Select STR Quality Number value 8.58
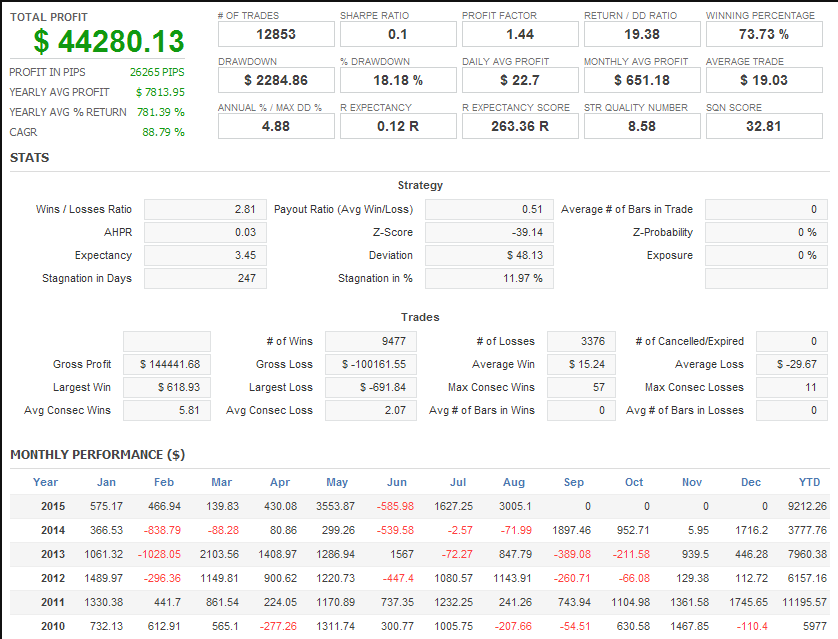The width and height of the screenshot is (838, 639). 642,127
